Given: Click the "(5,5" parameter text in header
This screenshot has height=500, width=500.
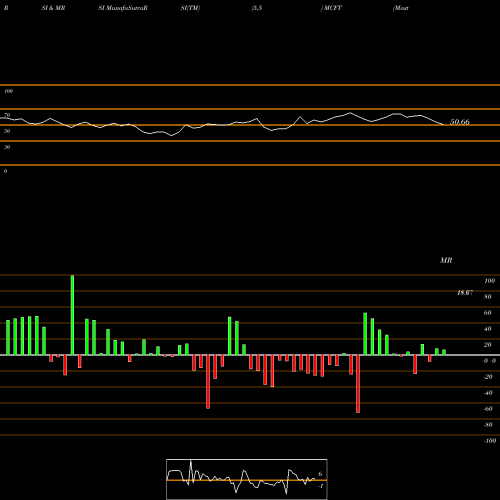Looking at the screenshot, I should 257,8.
